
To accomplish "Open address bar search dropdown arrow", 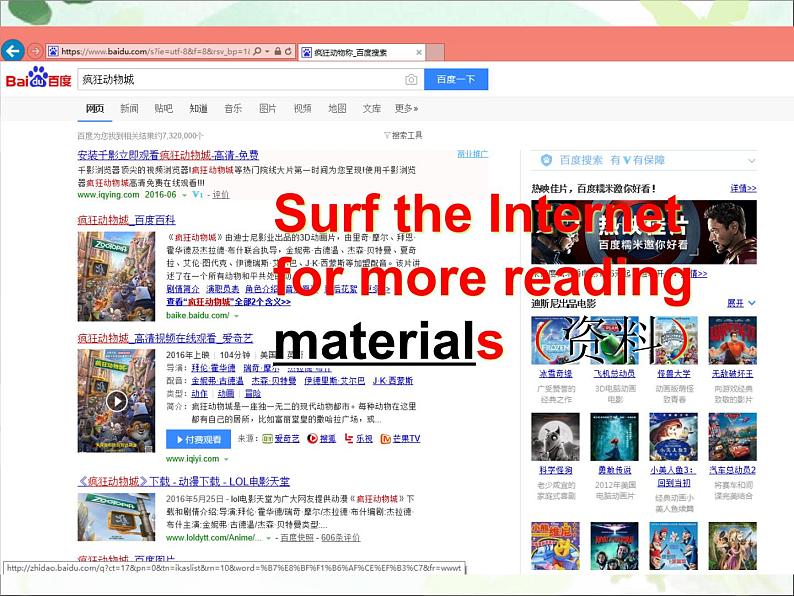I will [267, 51].
